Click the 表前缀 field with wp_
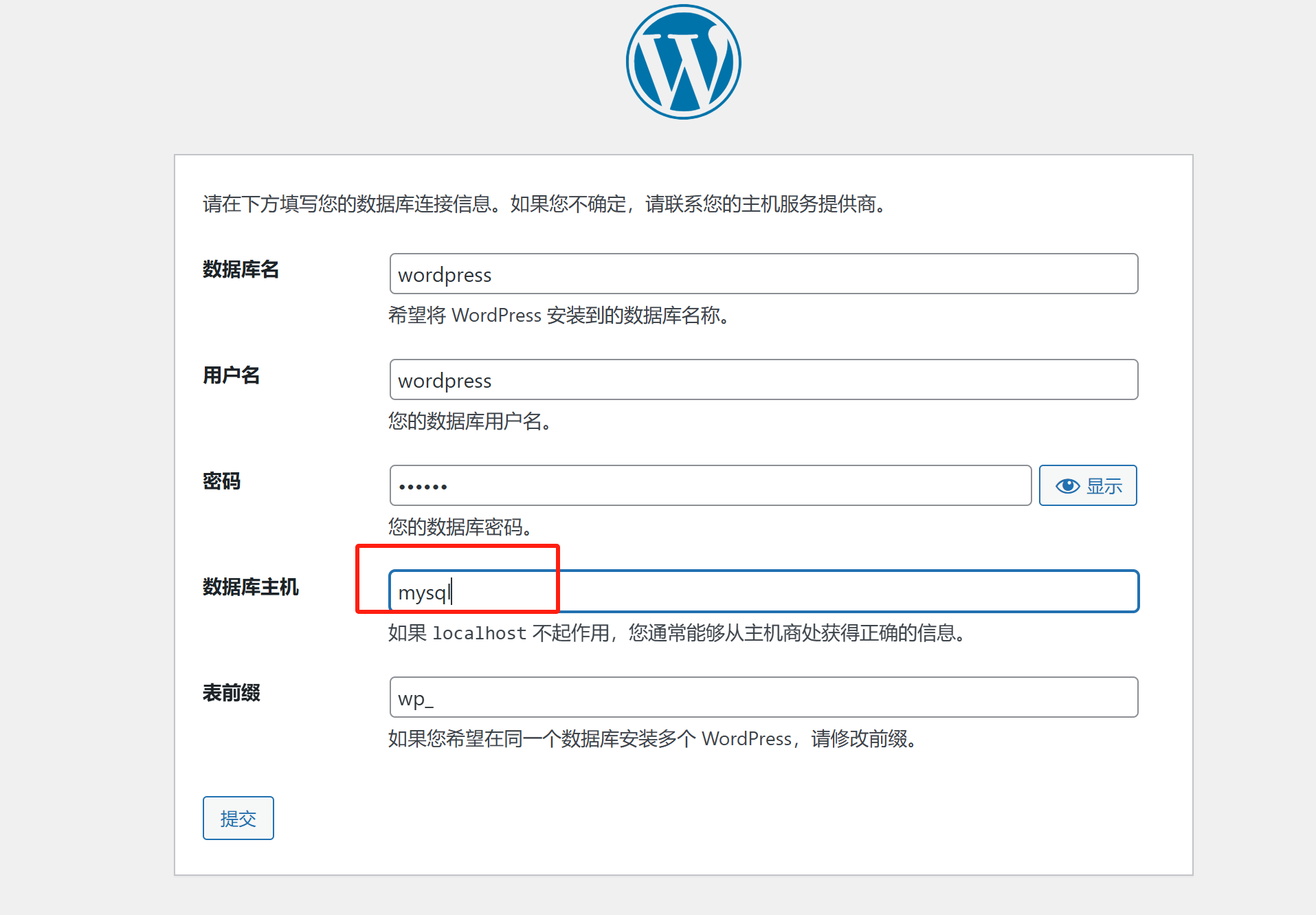The width and height of the screenshot is (1316, 915). (763, 697)
